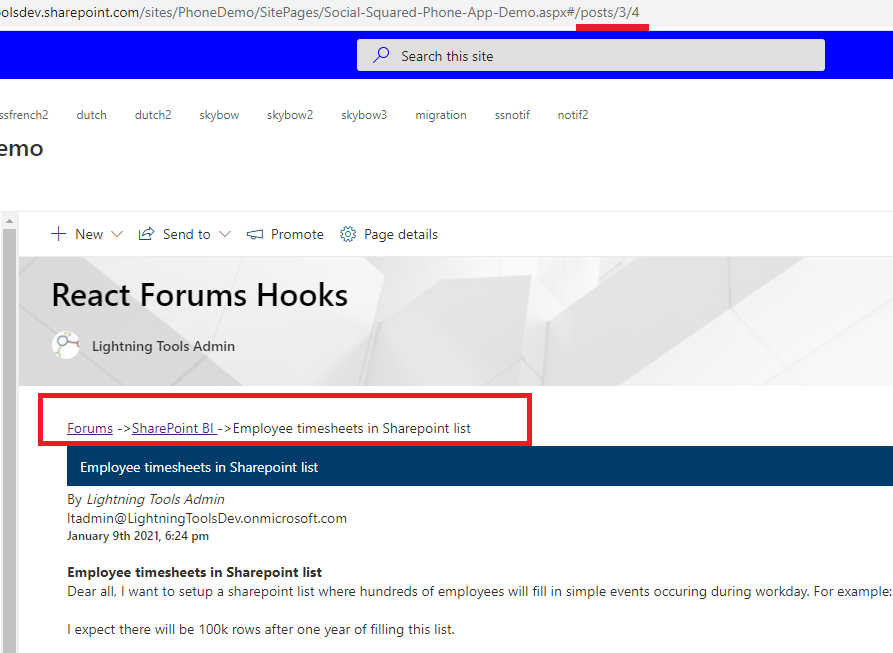Follow the SharePoint BI breadcrumb link

click(x=174, y=428)
